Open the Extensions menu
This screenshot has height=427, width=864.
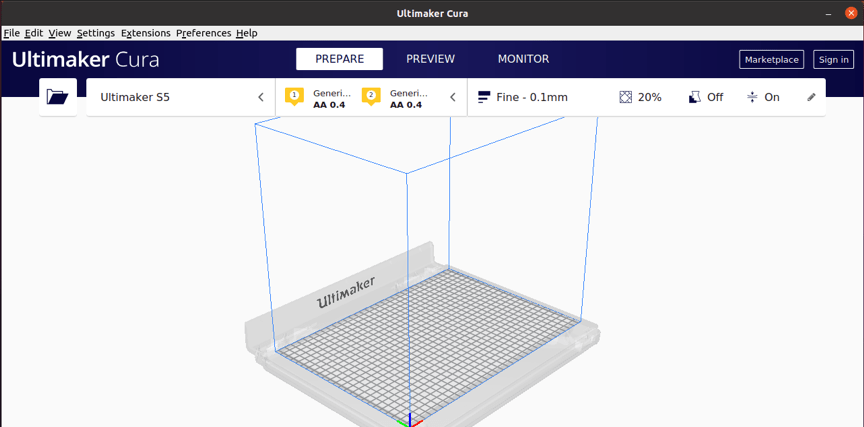(x=145, y=33)
